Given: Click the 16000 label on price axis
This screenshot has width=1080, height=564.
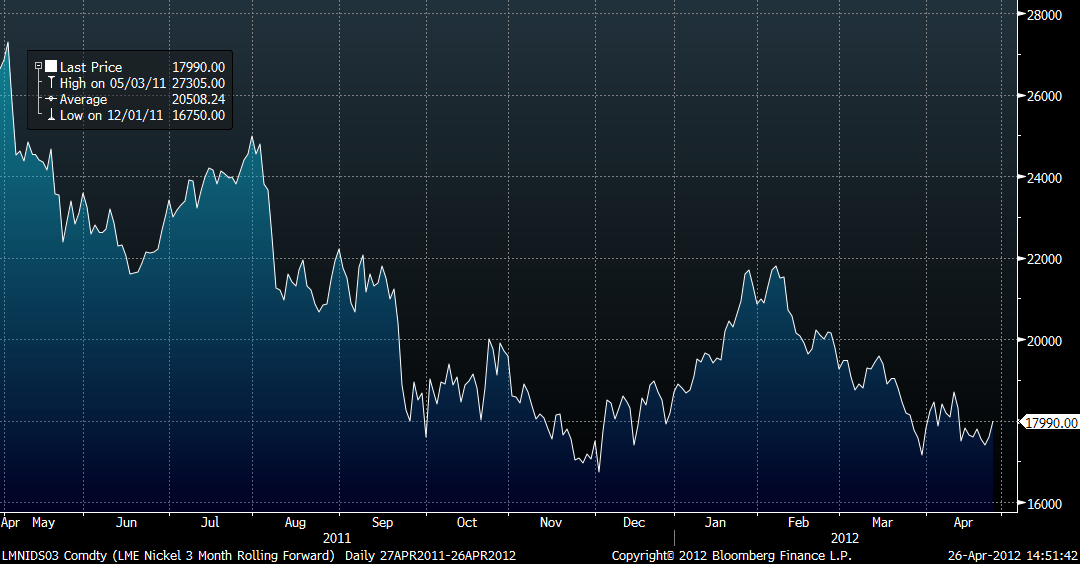Looking at the screenshot, I should [x=1044, y=503].
